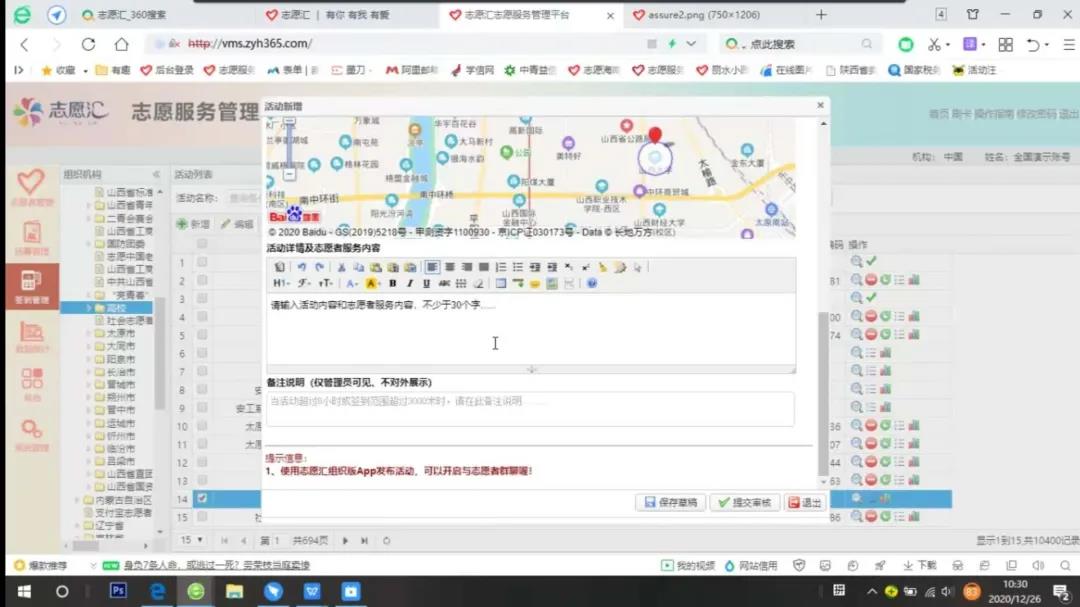Pick text color with the A color button
Viewport: 1080px width, 607px height.
click(x=351, y=283)
